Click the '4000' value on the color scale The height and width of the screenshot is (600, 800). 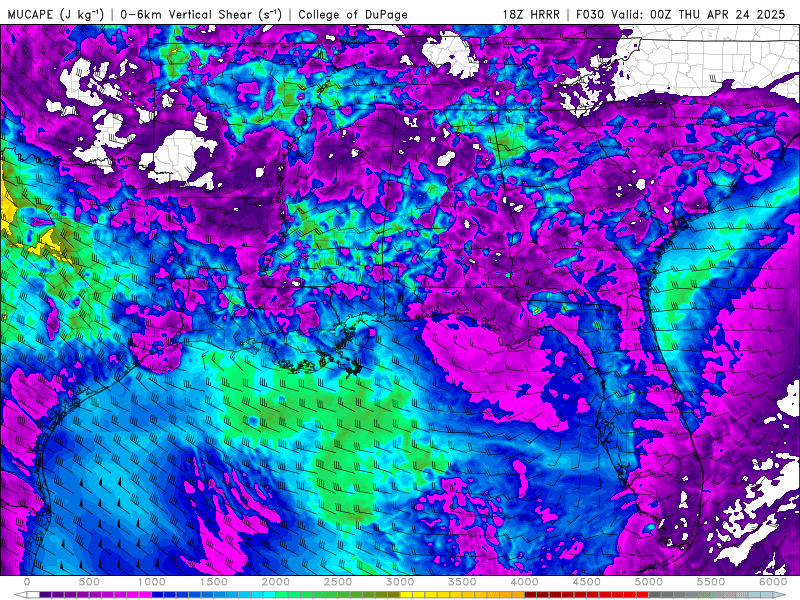point(524,582)
